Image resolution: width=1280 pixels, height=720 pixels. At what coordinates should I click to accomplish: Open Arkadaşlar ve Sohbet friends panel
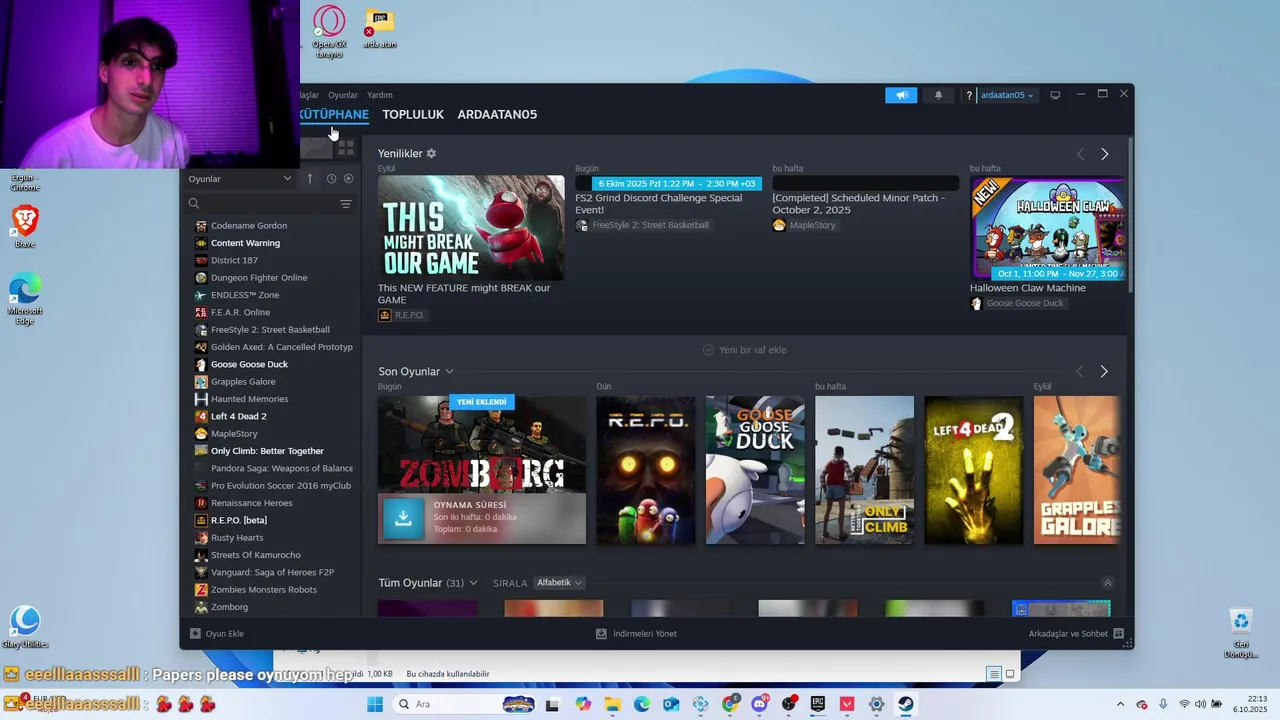coord(1076,633)
